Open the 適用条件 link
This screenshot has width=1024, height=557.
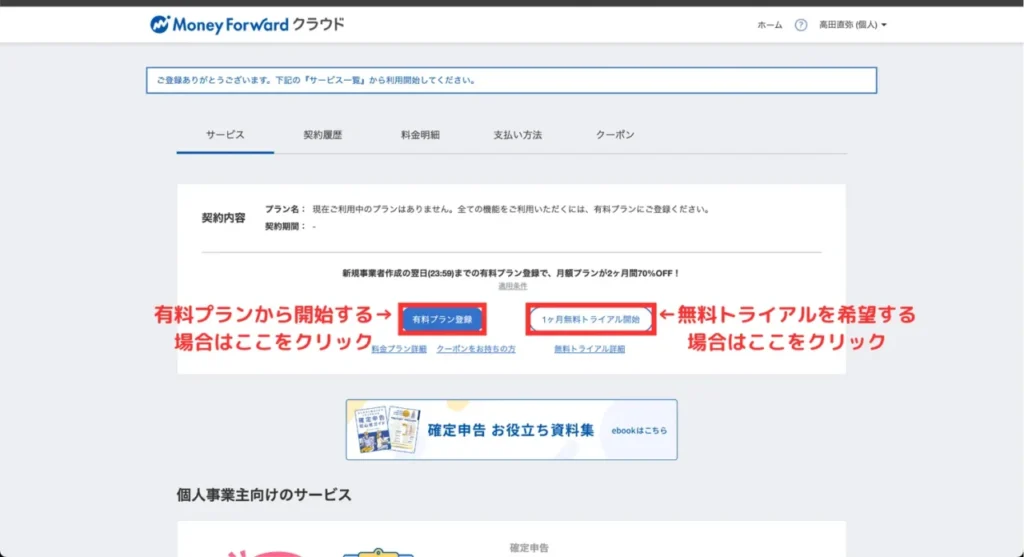pyautogui.click(x=513, y=286)
